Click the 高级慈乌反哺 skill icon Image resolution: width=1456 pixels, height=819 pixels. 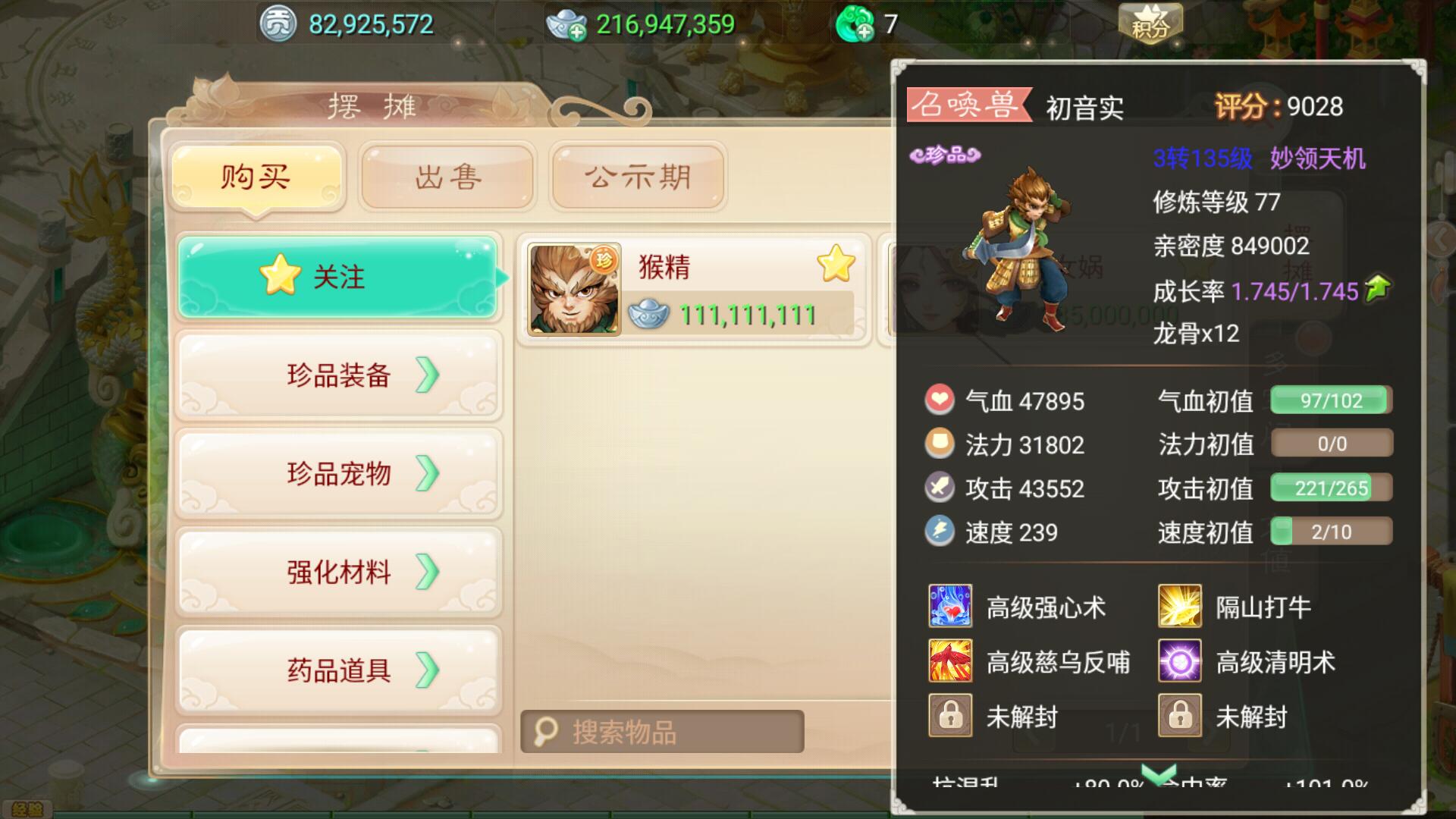point(950,661)
